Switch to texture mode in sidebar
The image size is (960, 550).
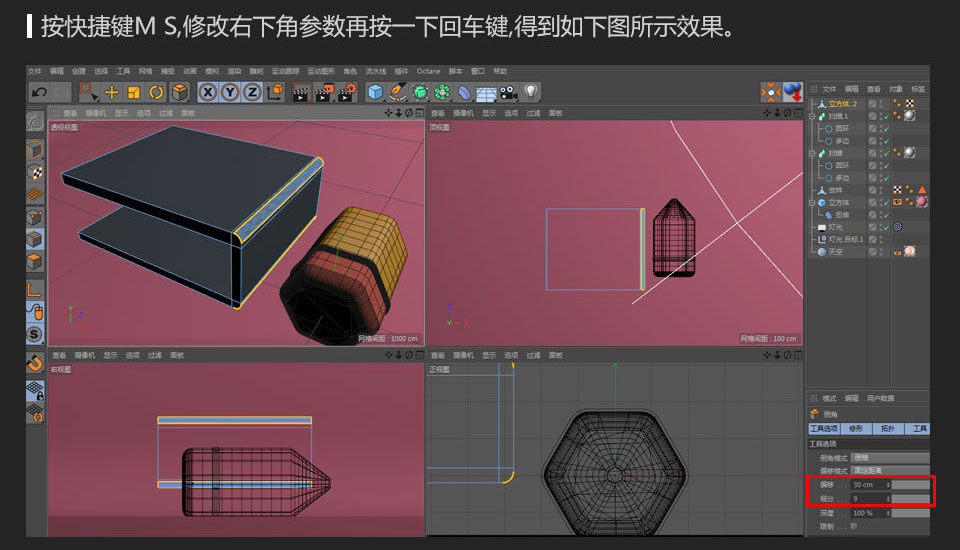[x=35, y=172]
